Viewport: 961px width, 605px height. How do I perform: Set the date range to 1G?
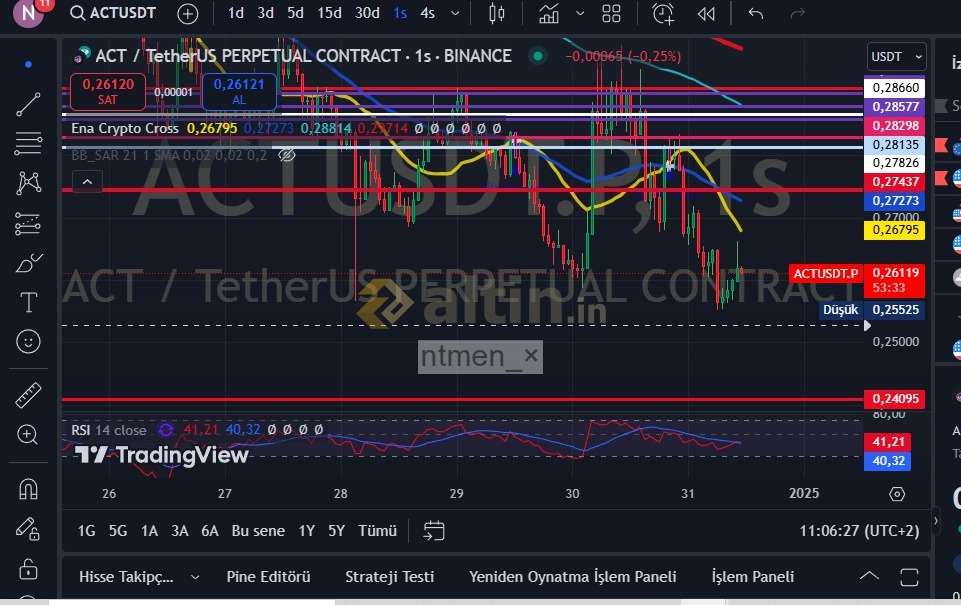86,531
